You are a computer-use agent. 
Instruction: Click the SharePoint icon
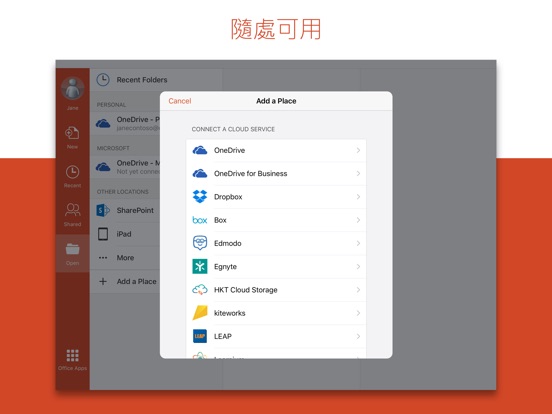click(x=103, y=210)
